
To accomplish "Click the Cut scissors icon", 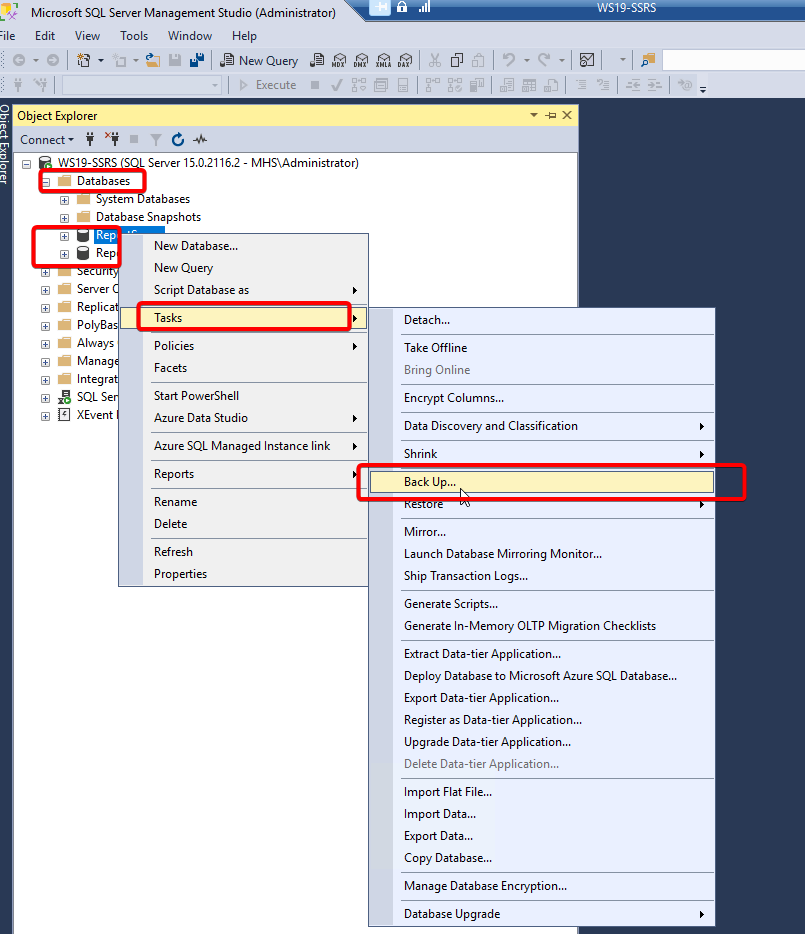I will coord(435,60).
